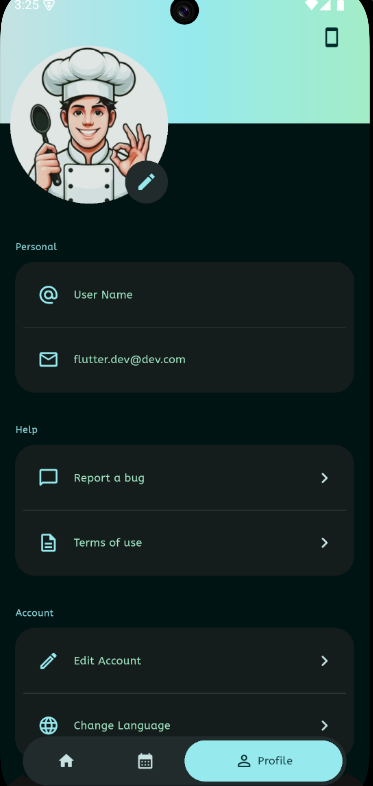The height and width of the screenshot is (786, 373).
Task: Click the Personal section heading
Action: click(x=36, y=247)
